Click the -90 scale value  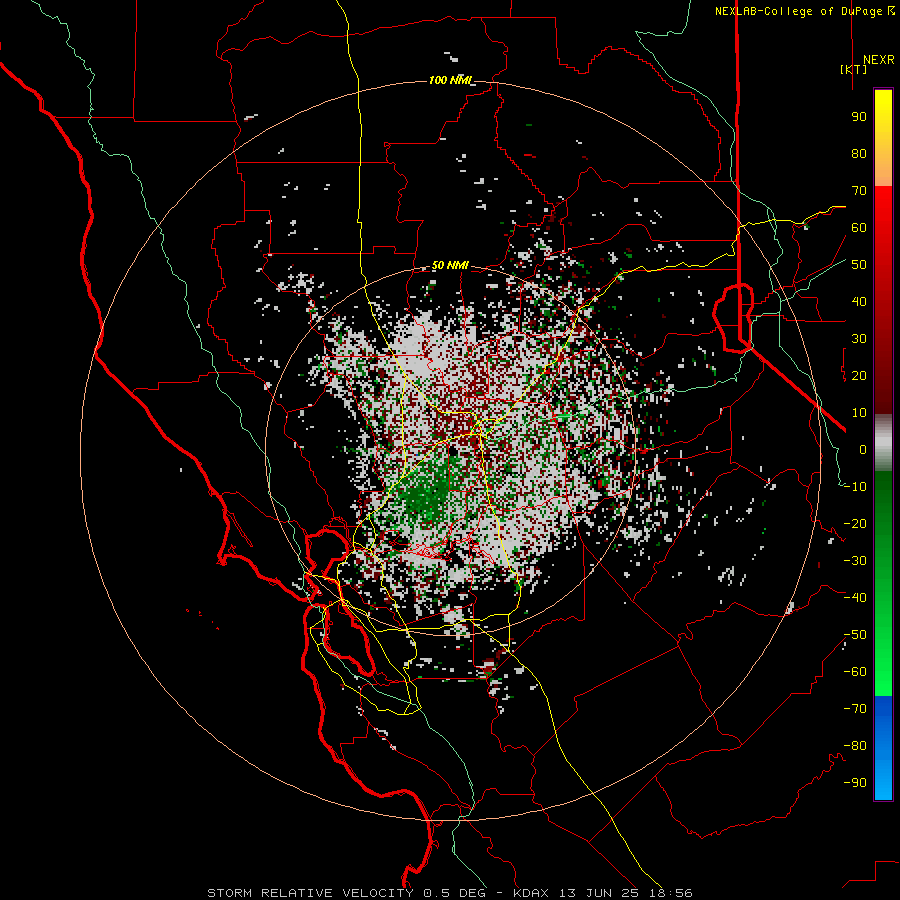pos(855,783)
